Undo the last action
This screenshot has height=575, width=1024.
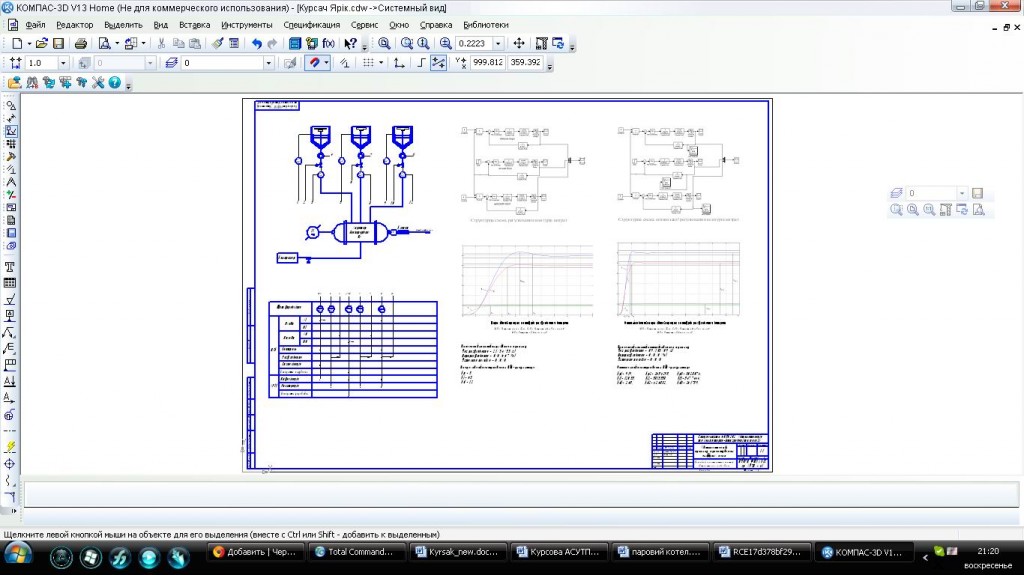coord(257,43)
